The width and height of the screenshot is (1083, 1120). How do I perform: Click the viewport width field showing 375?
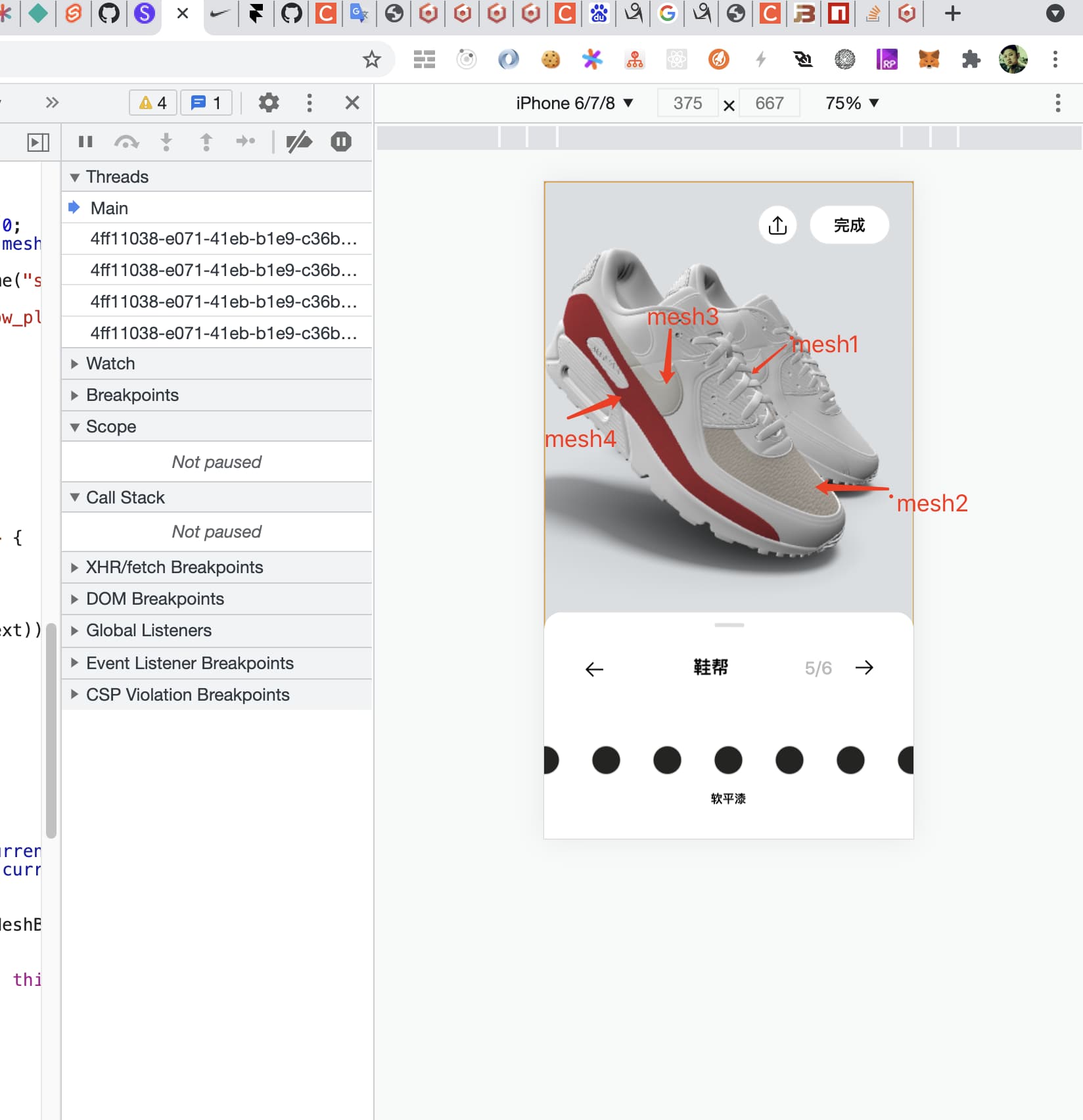pos(687,103)
